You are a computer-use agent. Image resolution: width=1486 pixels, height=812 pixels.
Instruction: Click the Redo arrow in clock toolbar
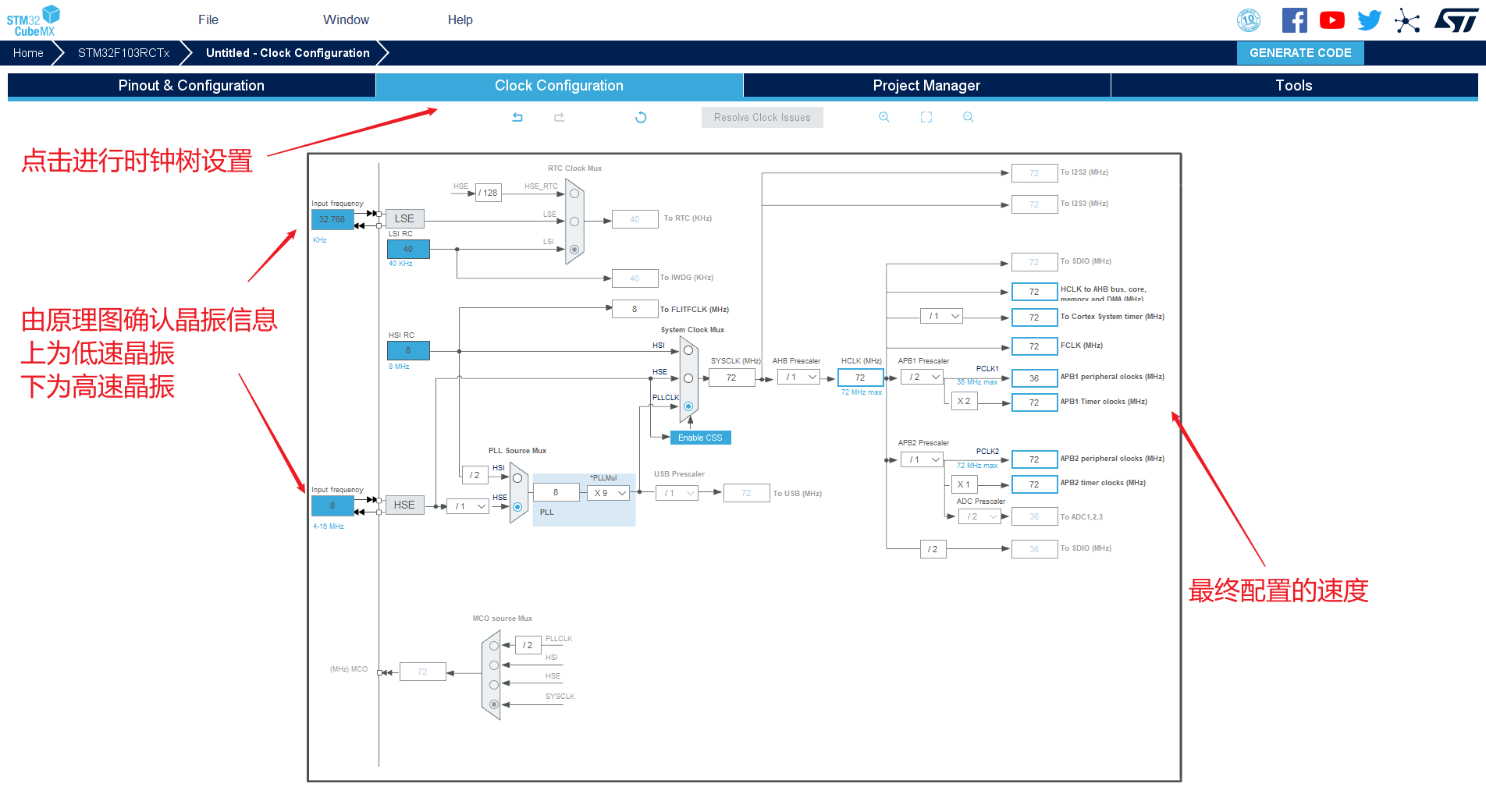[559, 117]
